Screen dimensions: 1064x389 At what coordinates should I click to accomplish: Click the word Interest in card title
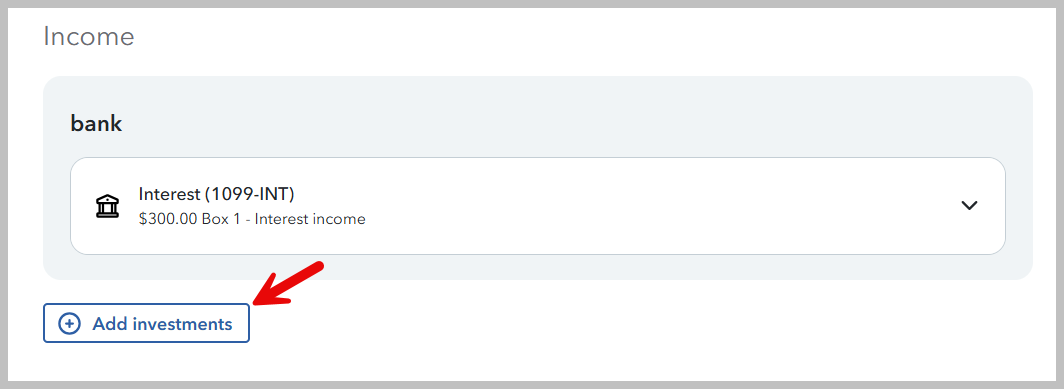pos(169,194)
